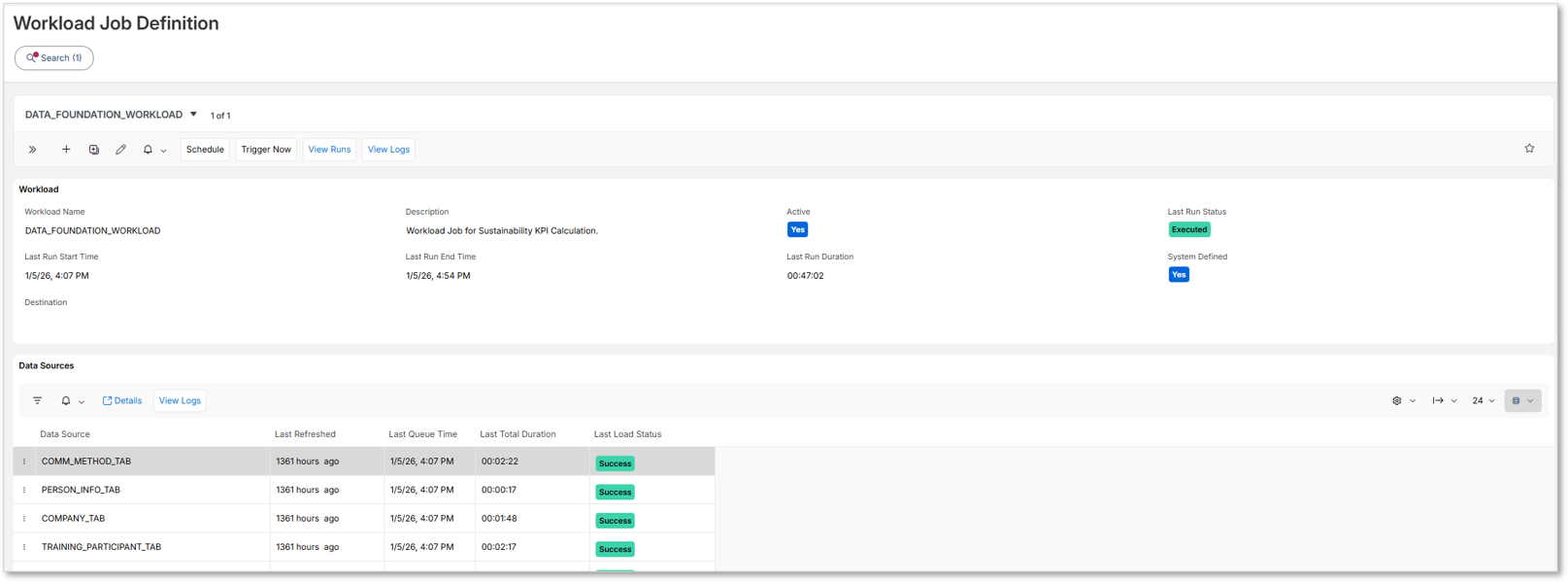Switch layout with table view icon

pyautogui.click(x=1516, y=400)
